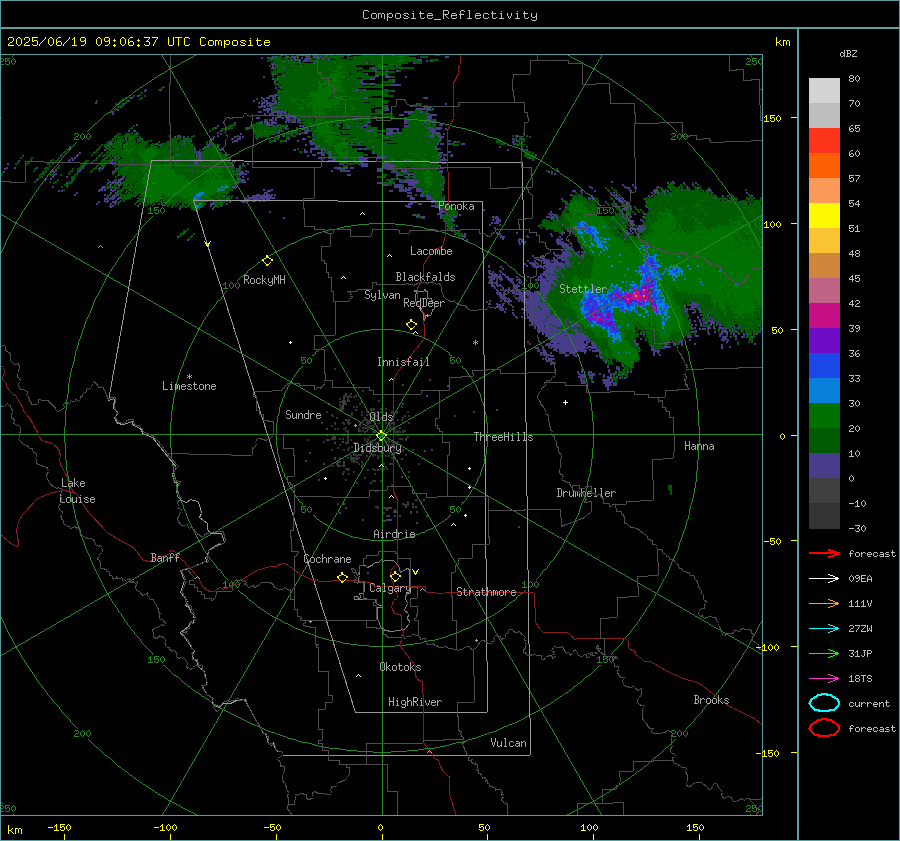
Task: Click the Vulcan label
Action: (x=509, y=743)
